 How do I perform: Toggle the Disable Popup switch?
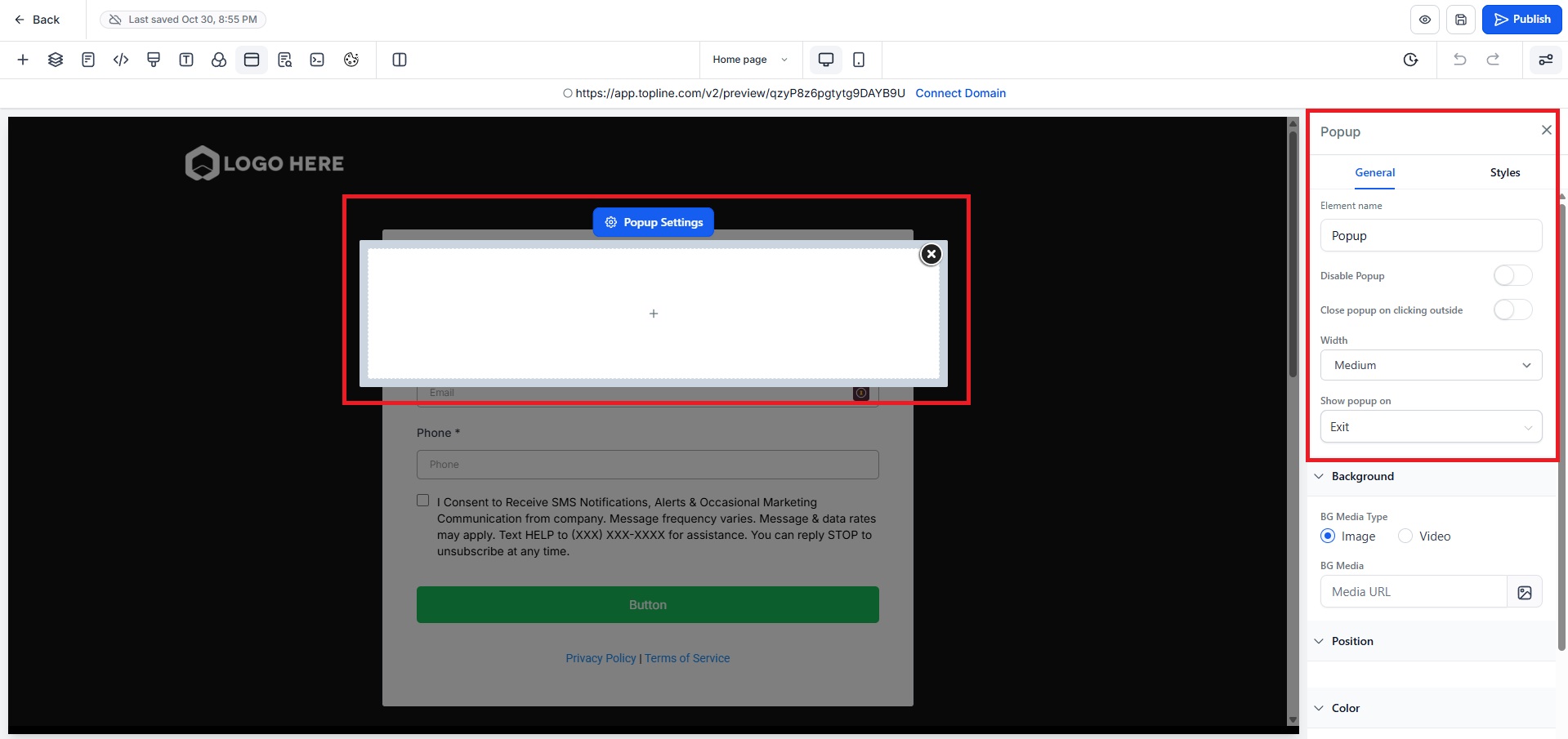tap(1512, 276)
